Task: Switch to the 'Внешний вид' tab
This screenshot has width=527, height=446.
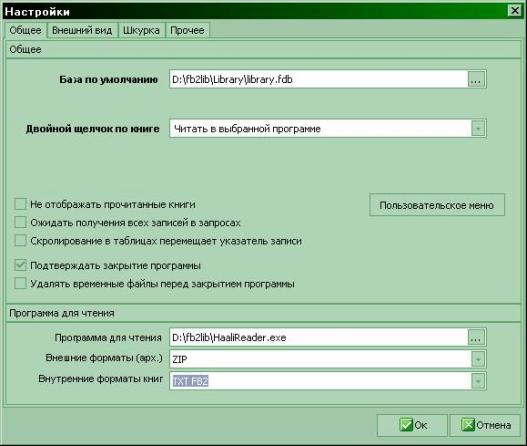Action: click(x=82, y=30)
